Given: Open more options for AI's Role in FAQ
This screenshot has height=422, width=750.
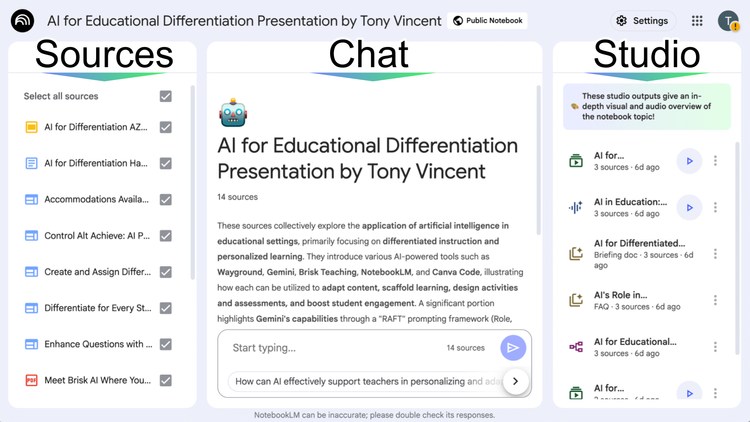Looking at the screenshot, I should pos(715,300).
